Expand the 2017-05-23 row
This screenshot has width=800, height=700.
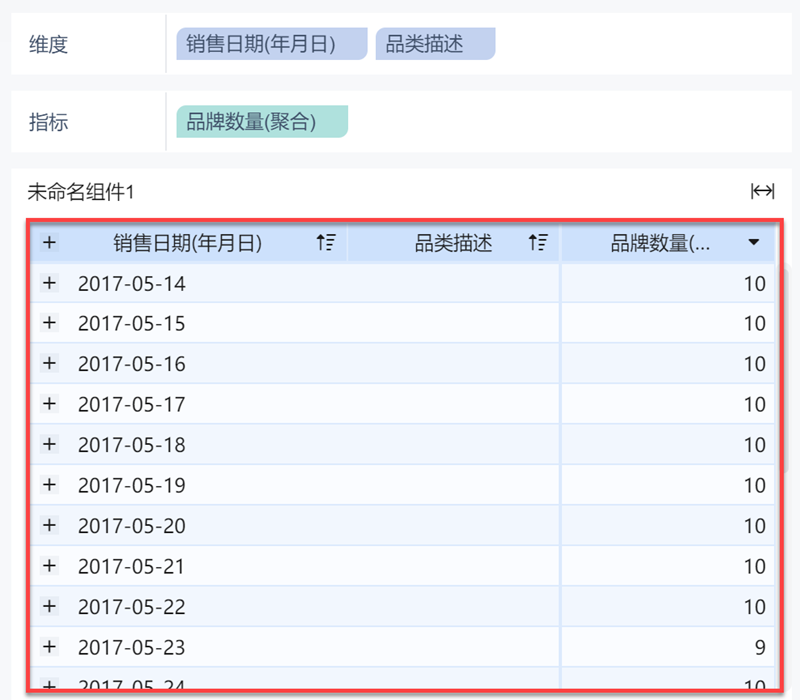(x=50, y=647)
